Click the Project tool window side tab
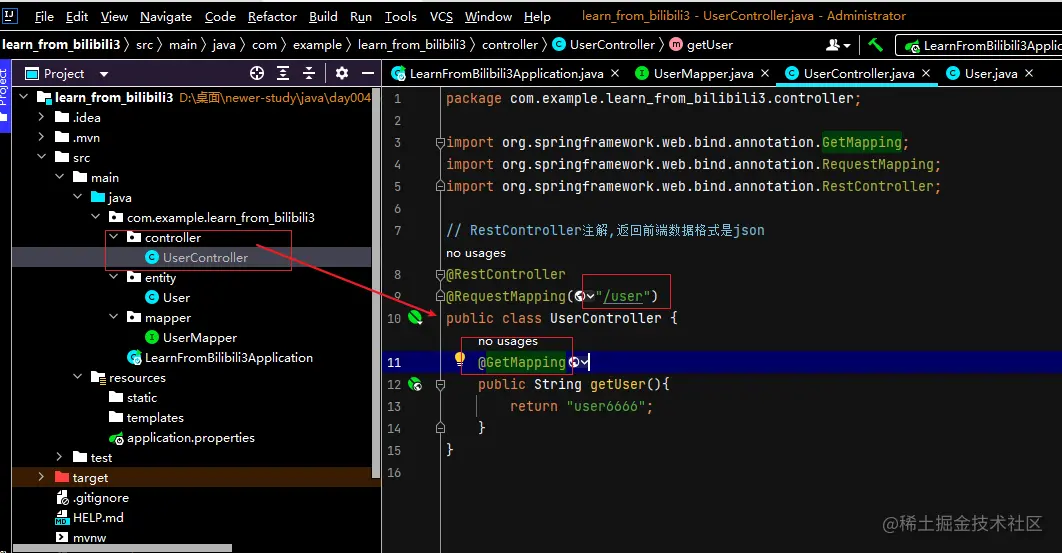1062x553 pixels. tap(4, 96)
